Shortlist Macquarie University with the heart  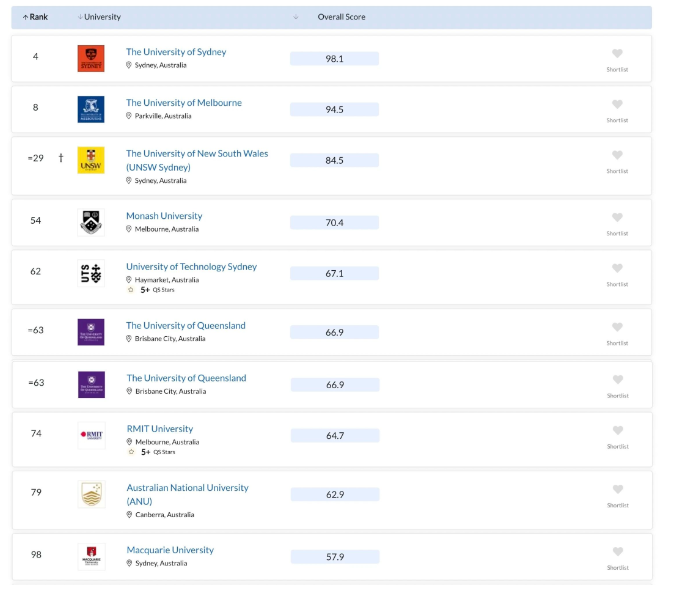coord(618,551)
